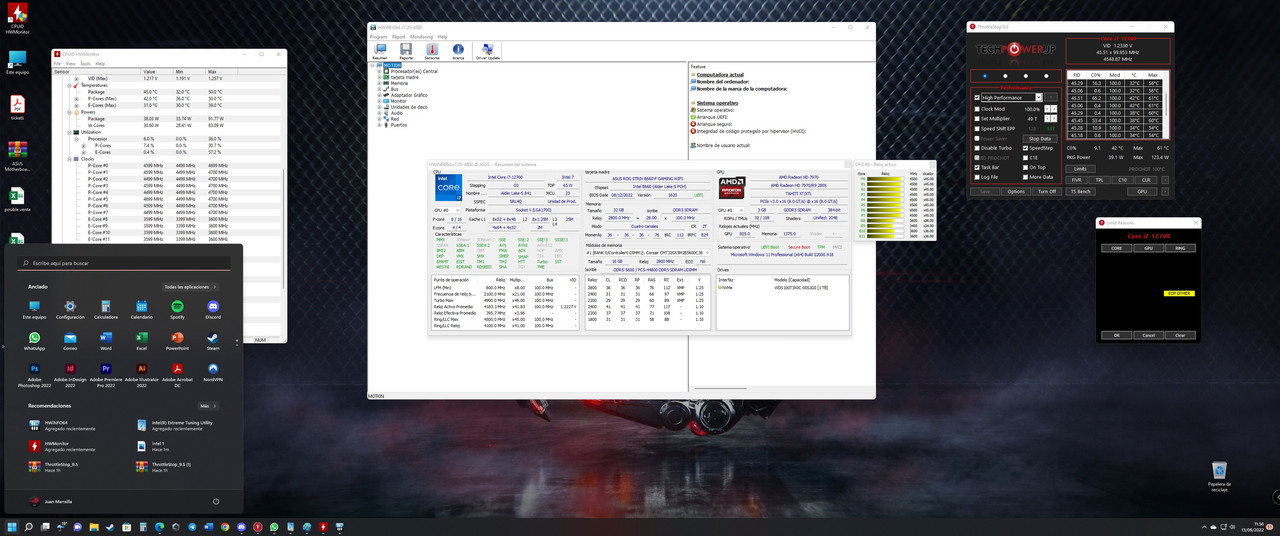Launch Adobe InDesign 2022 from Start menu
The width and height of the screenshot is (1280, 536).
[70, 373]
